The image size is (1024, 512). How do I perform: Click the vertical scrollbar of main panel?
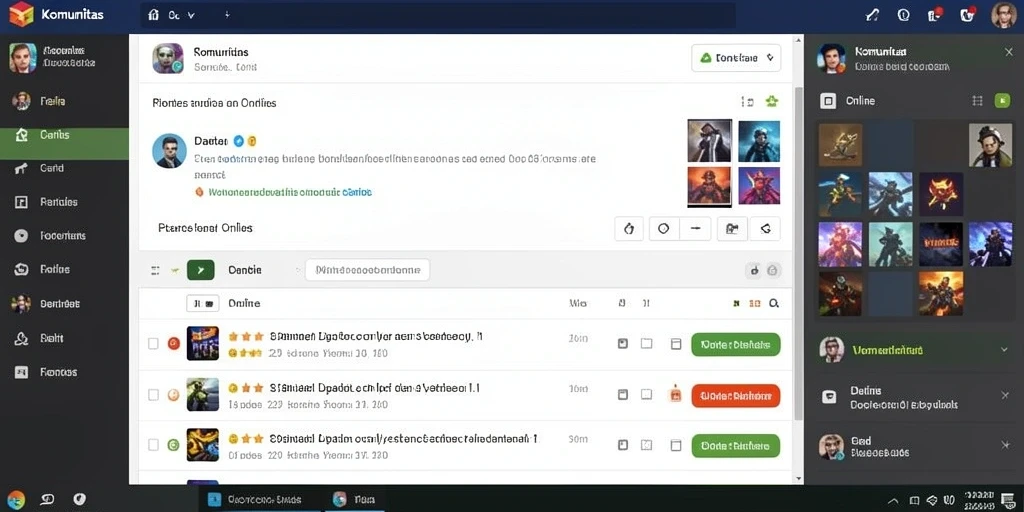pos(798,253)
